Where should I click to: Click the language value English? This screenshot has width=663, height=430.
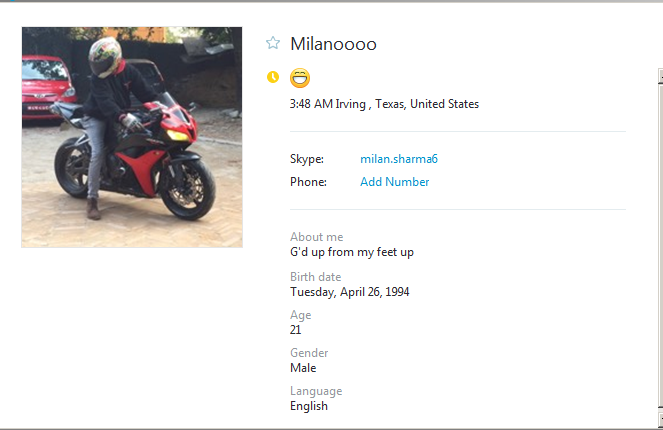(308, 406)
